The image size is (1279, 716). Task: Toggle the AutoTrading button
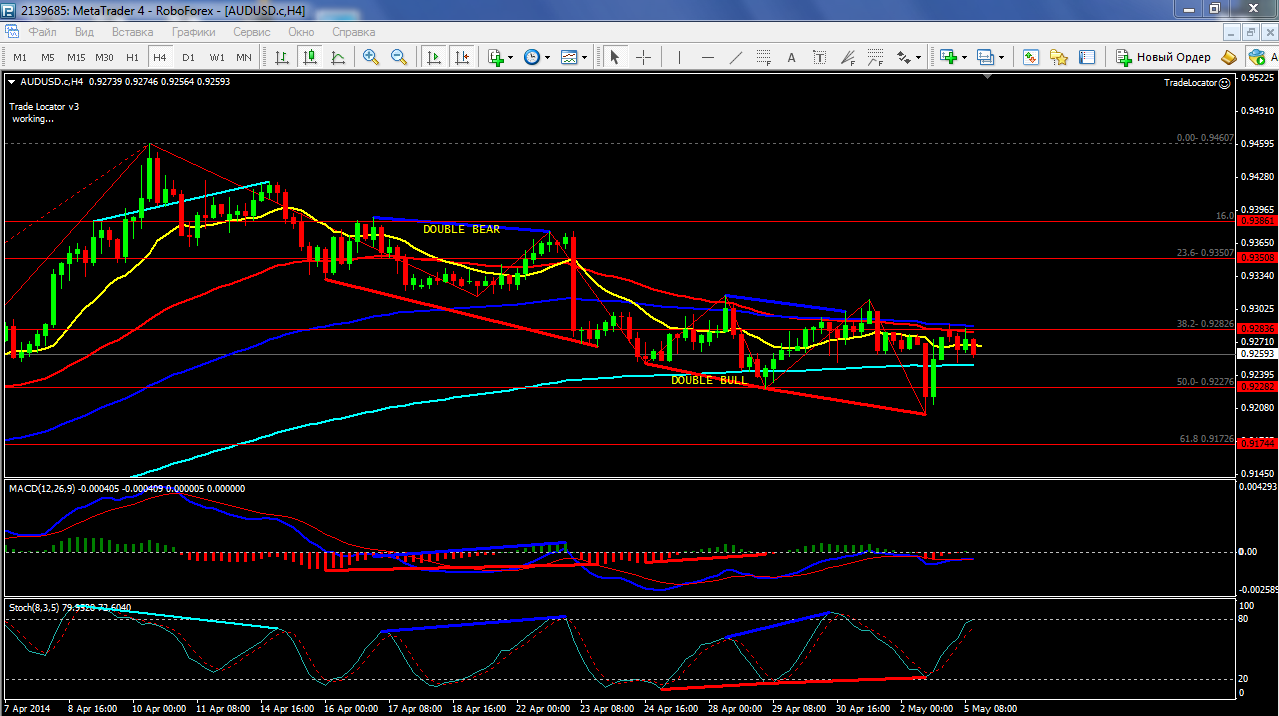coord(1262,57)
